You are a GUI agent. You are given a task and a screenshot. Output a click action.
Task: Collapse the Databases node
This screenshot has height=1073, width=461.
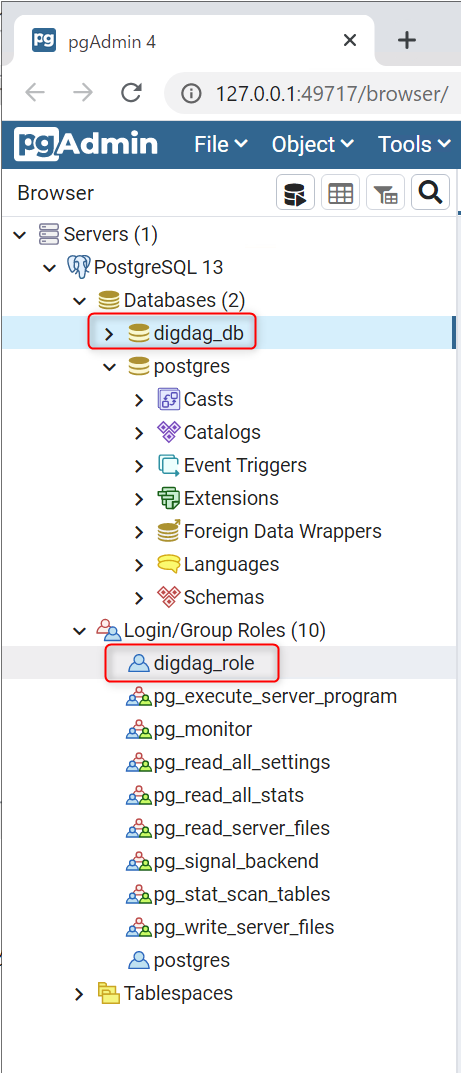point(80,301)
